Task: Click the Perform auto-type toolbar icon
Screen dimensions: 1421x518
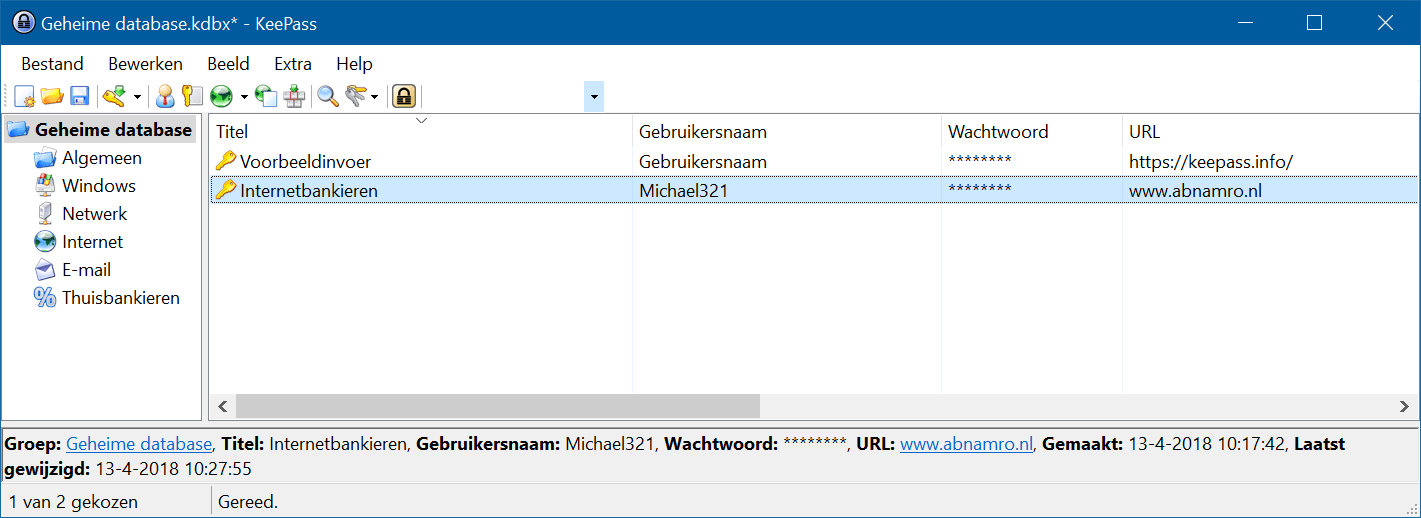Action: tap(293, 96)
